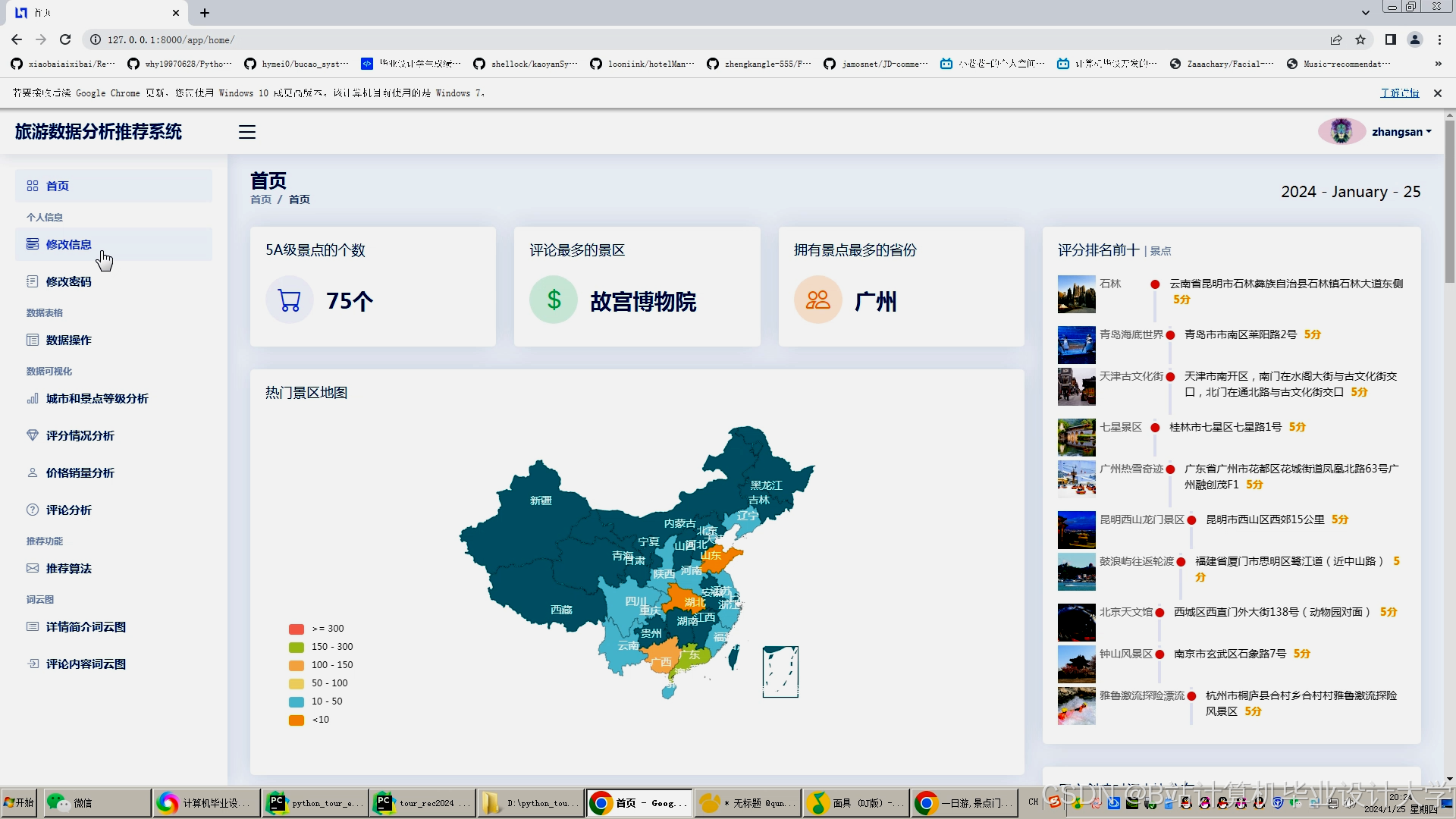Click the shopping cart icon in 5A card
Screen dimensions: 1456x819
click(x=290, y=300)
